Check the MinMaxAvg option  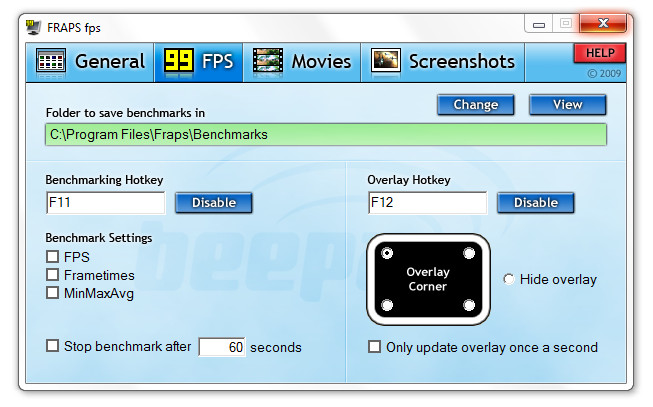click(52, 293)
